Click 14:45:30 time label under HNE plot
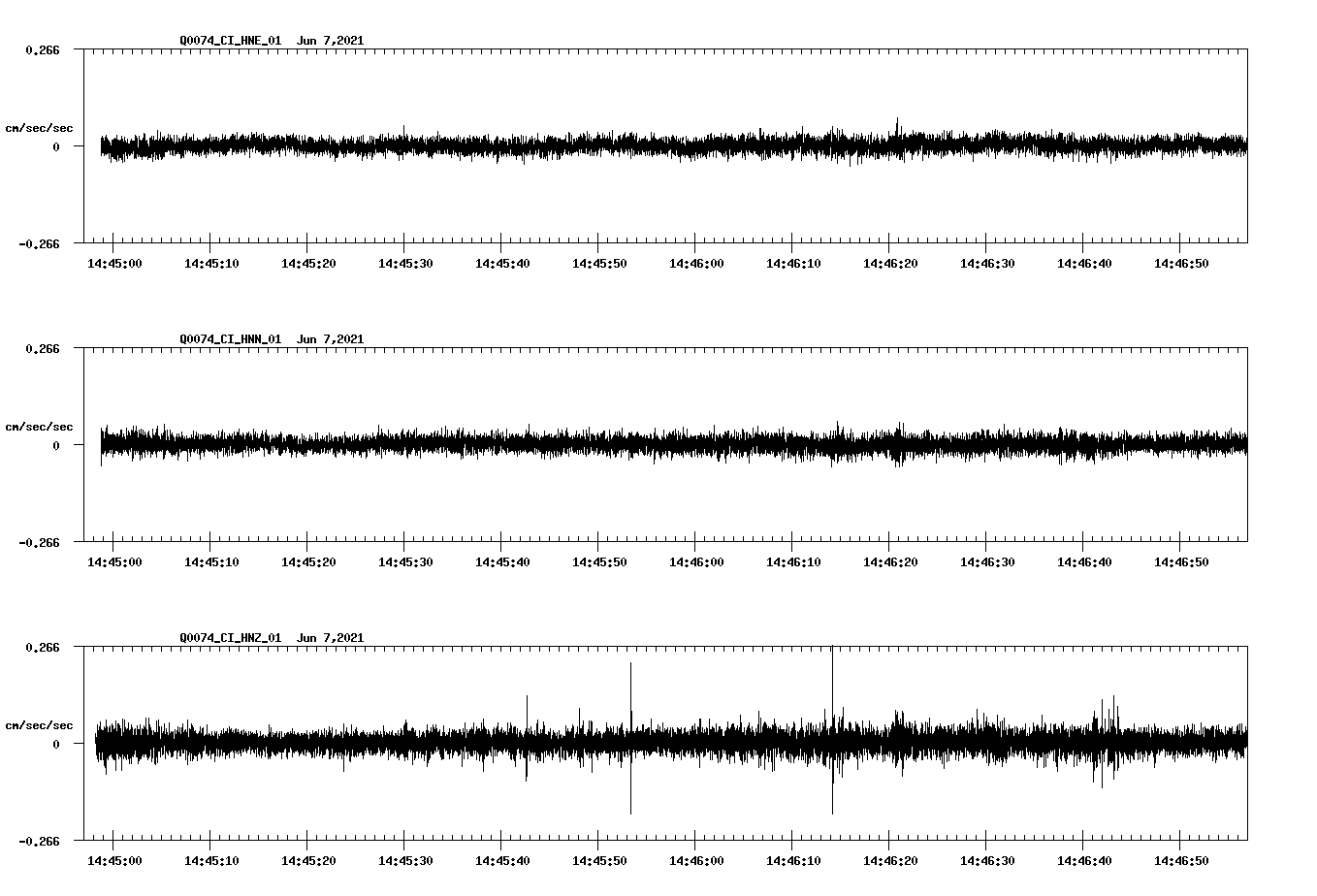Viewport: 1317px width, 896px height. tap(405, 264)
